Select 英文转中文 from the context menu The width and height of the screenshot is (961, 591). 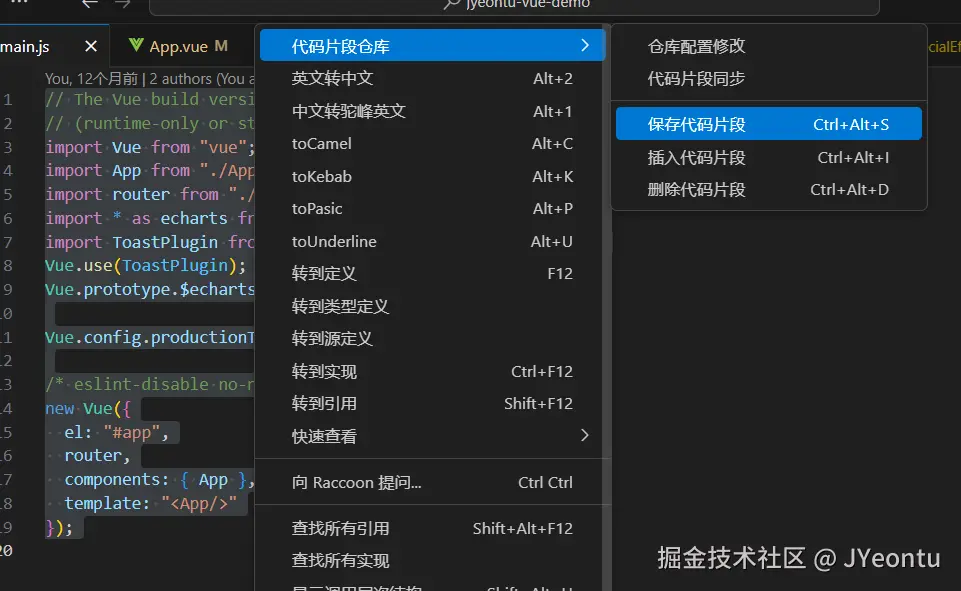[x=432, y=78]
